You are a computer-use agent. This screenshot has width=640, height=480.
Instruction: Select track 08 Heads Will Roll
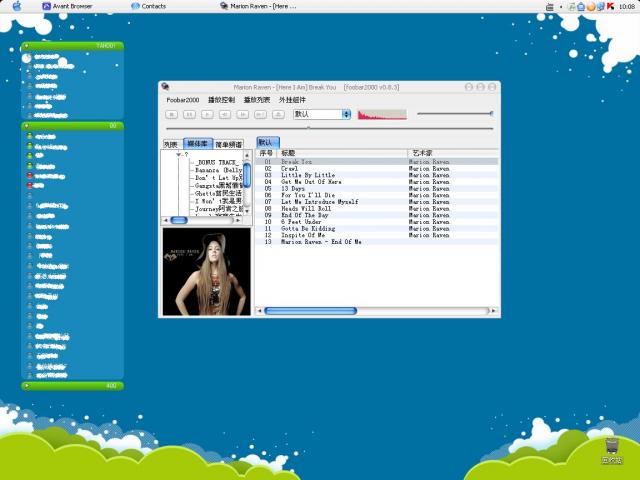377,209
